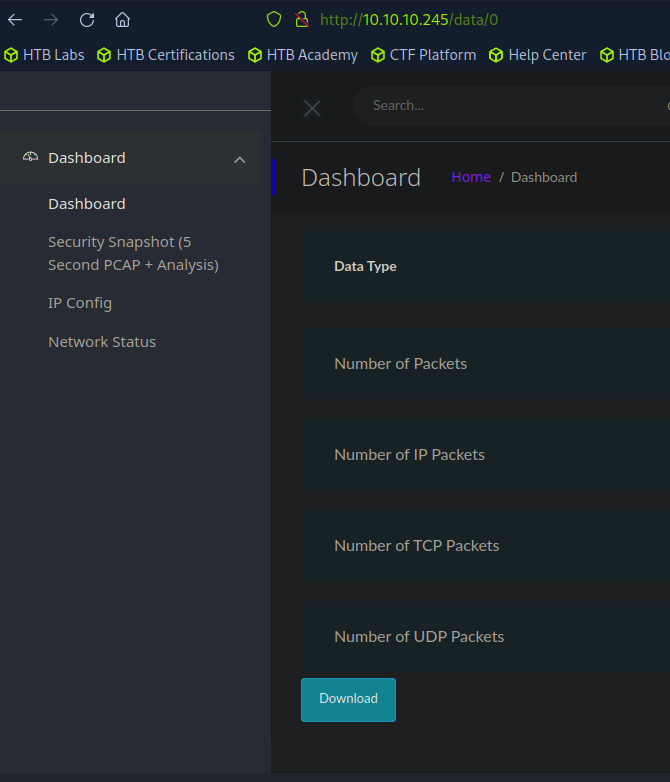Go to browser home icon
This screenshot has height=782, width=670.
[x=122, y=19]
